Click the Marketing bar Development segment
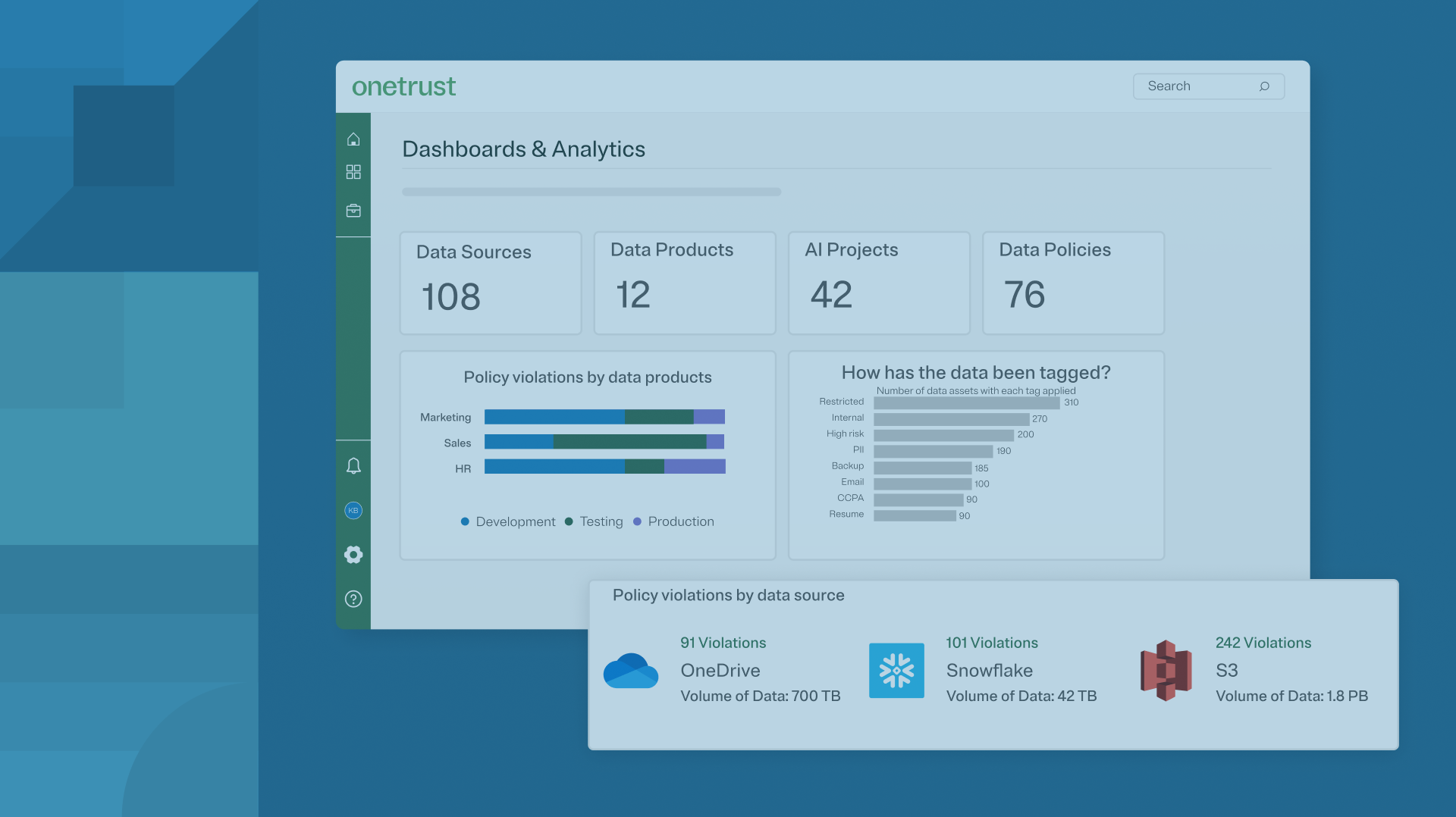 click(554, 417)
